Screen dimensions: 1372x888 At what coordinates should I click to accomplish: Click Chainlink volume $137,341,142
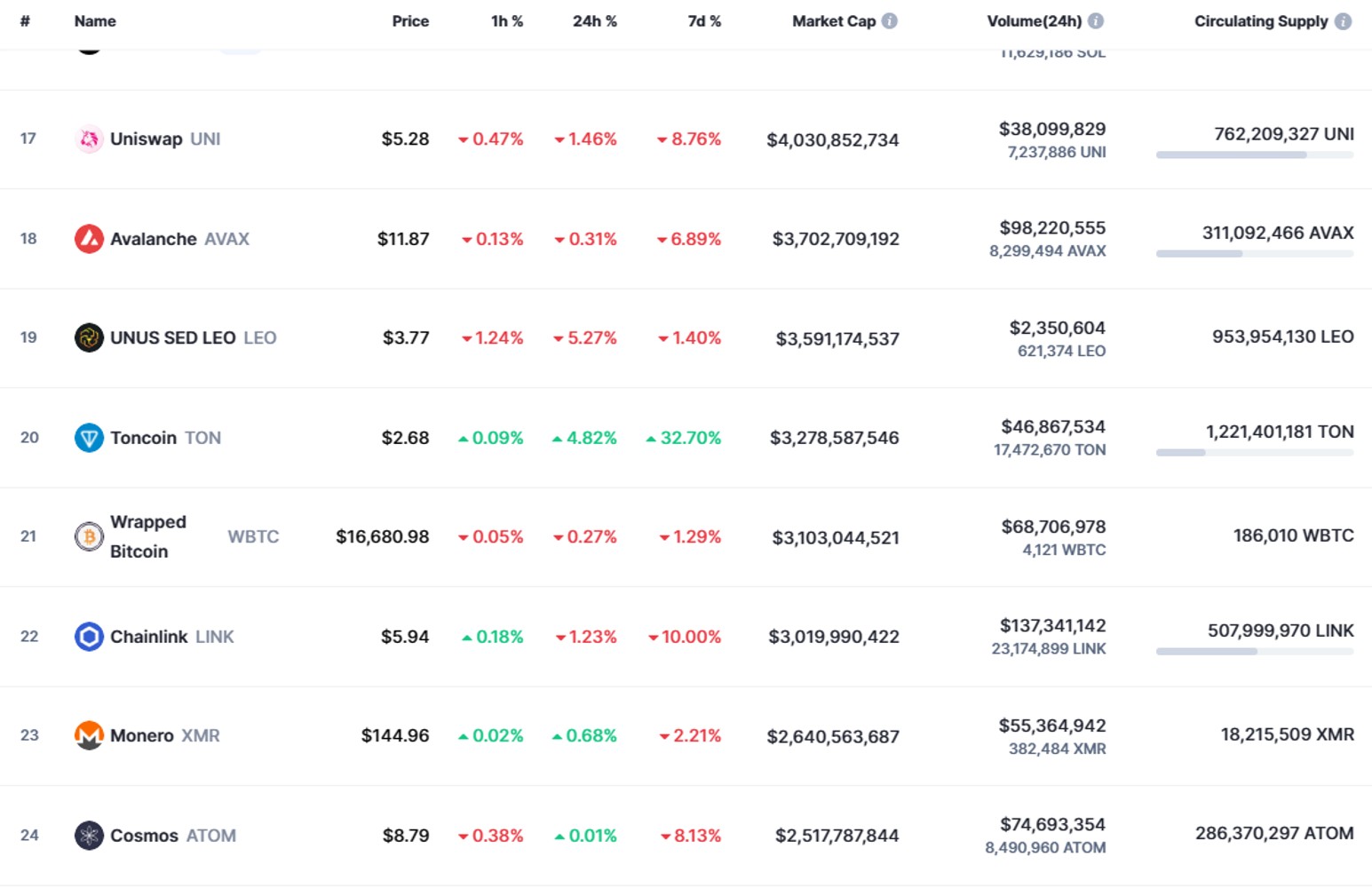1053,625
